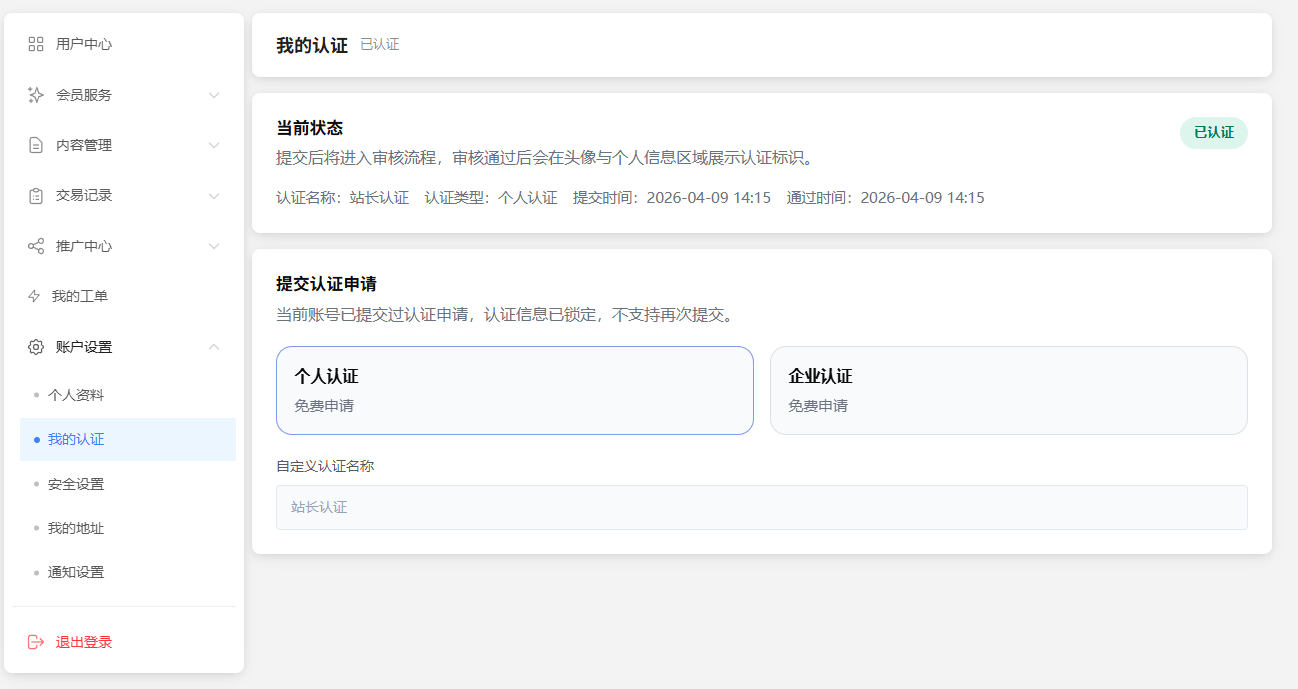Image resolution: width=1298 pixels, height=689 pixels.
Task: Select the 企业认证 option card
Action: [x=1008, y=390]
